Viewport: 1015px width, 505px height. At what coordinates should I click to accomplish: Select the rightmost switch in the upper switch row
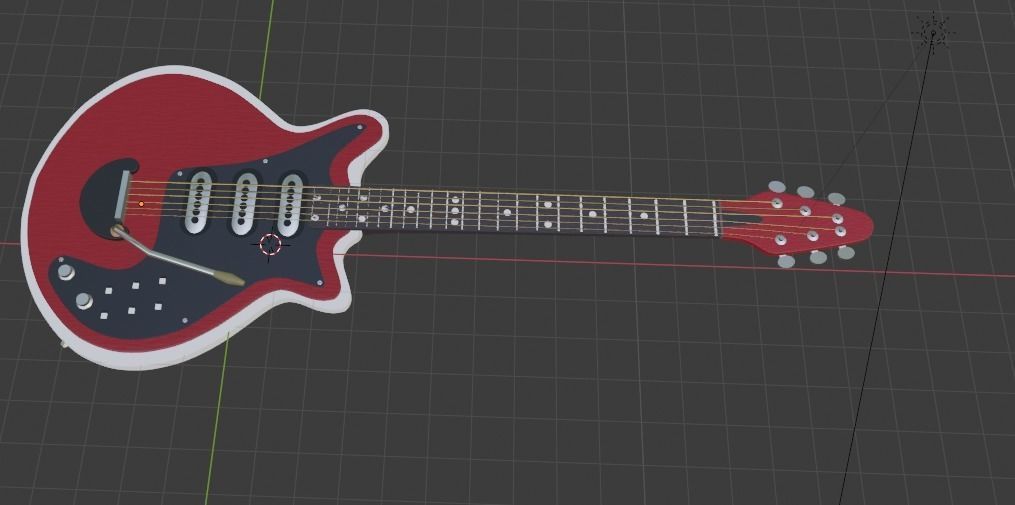(x=162, y=281)
